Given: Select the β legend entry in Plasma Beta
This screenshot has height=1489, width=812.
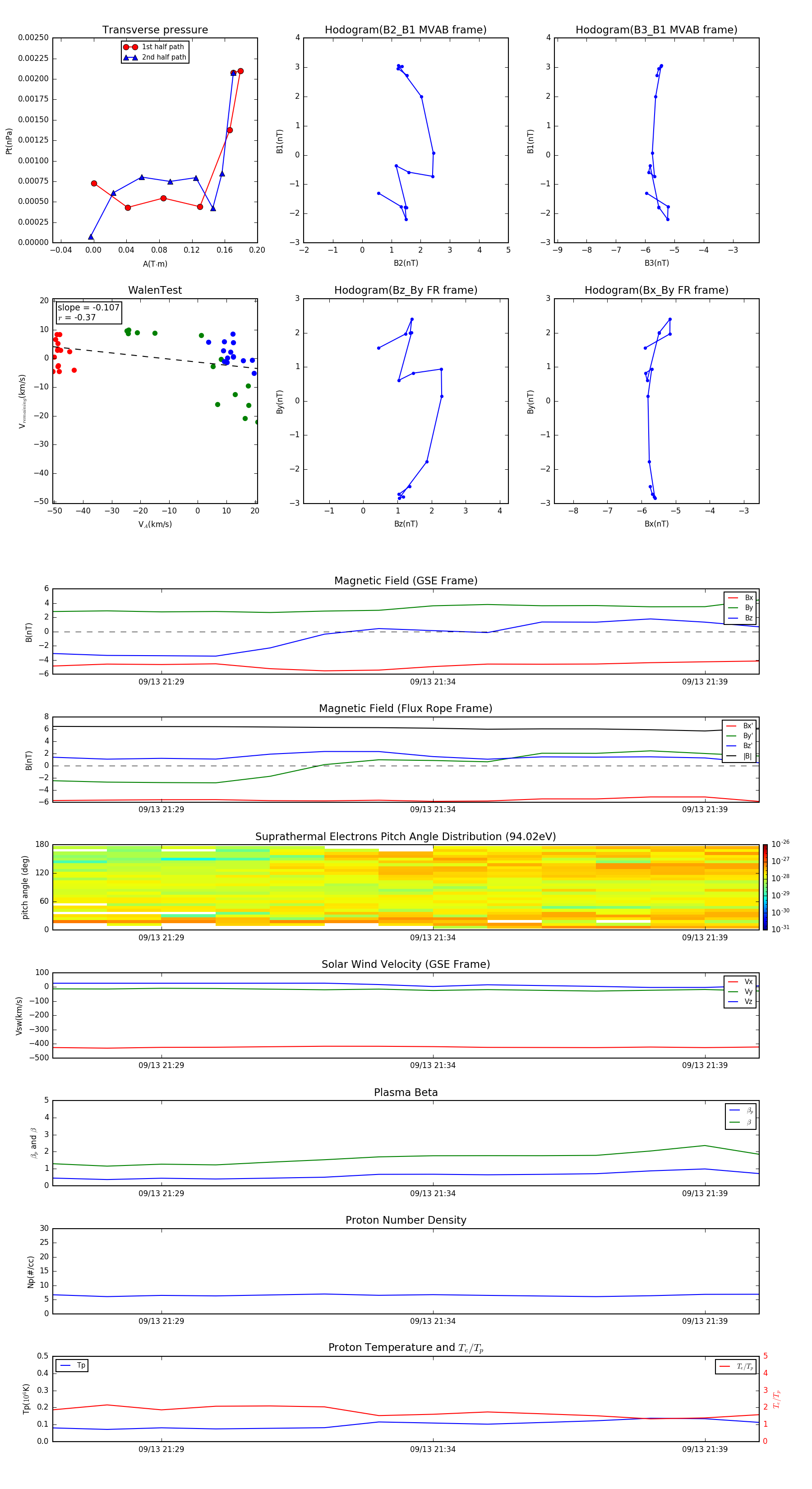Looking at the screenshot, I should click(741, 1122).
